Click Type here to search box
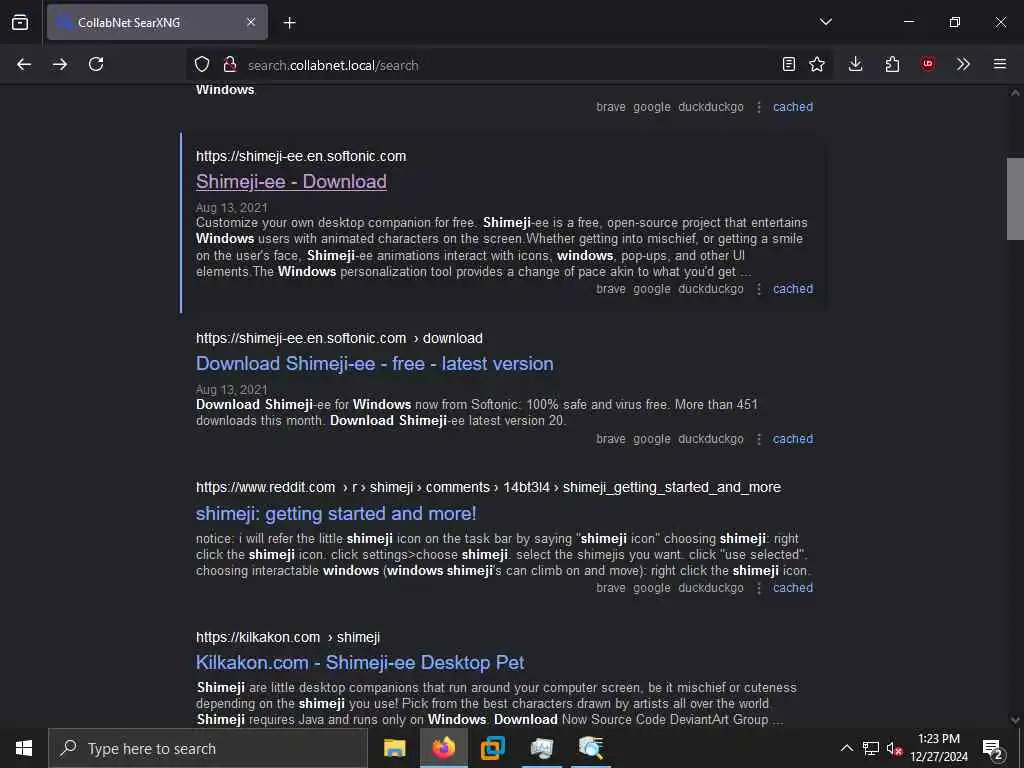This screenshot has width=1024, height=768. click(208, 748)
